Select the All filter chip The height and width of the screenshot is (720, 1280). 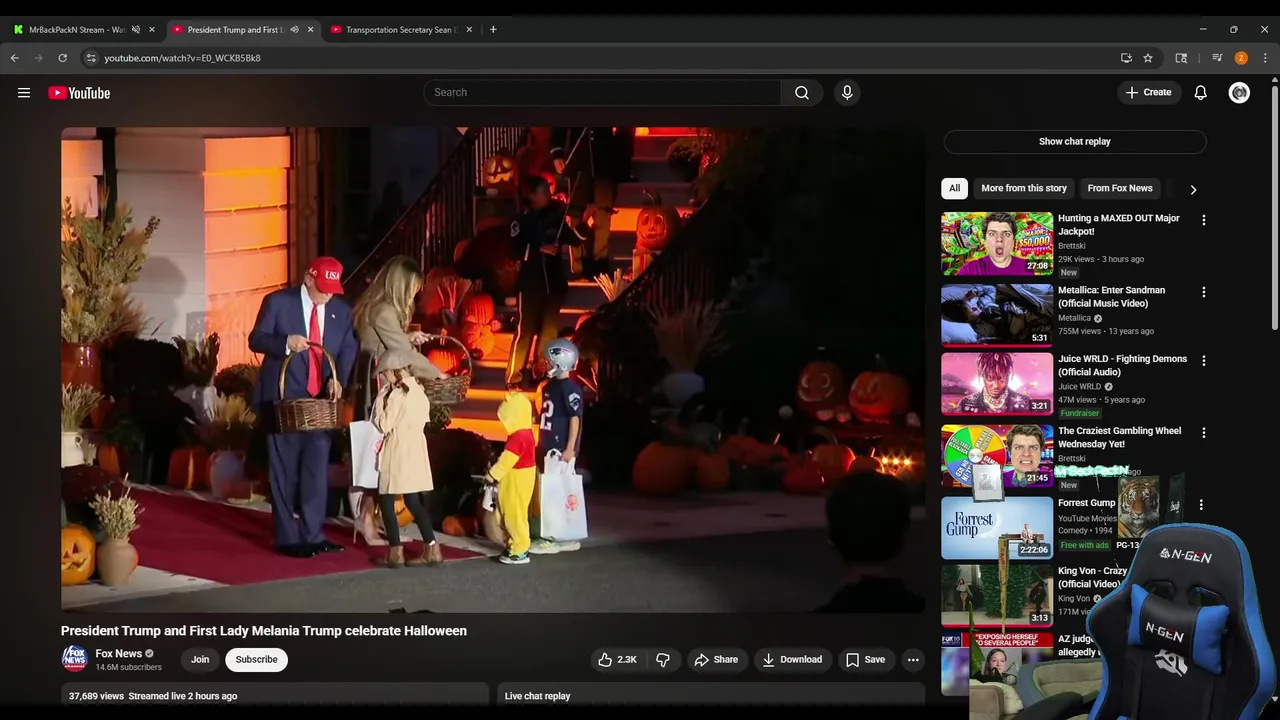tap(954, 188)
